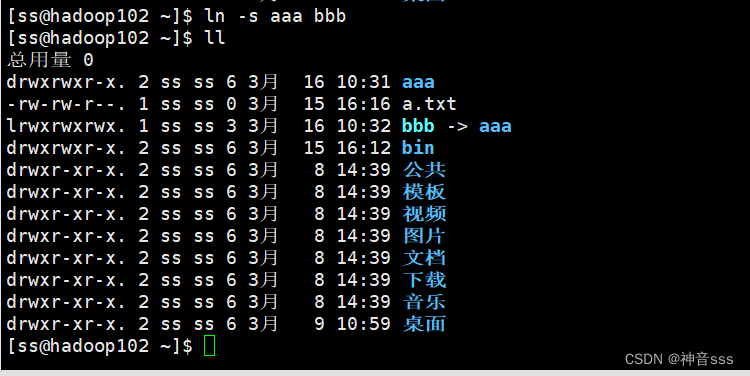
Task: Select the 图片 directory name
Action: [x=424, y=236]
